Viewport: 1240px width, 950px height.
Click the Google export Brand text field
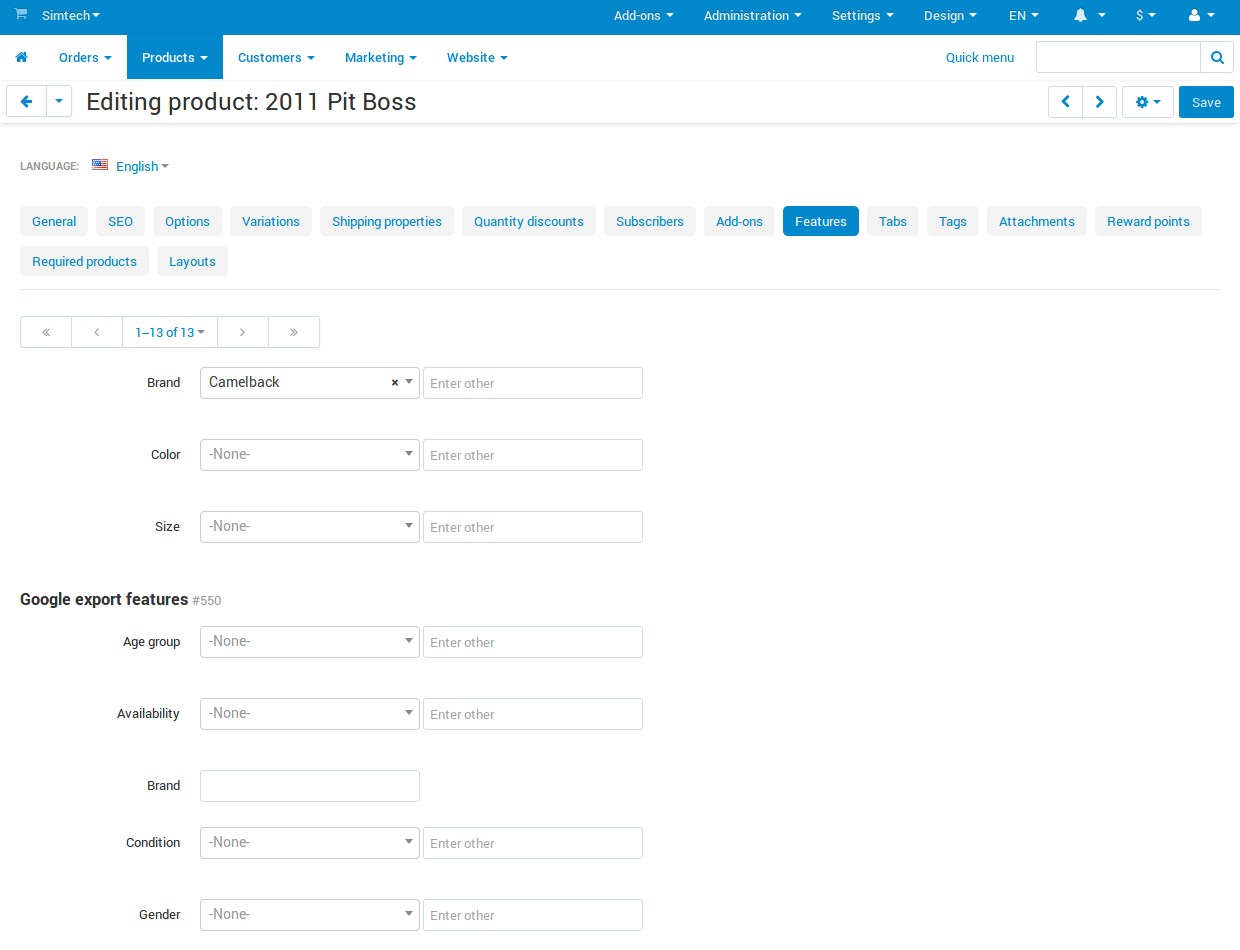coord(310,786)
